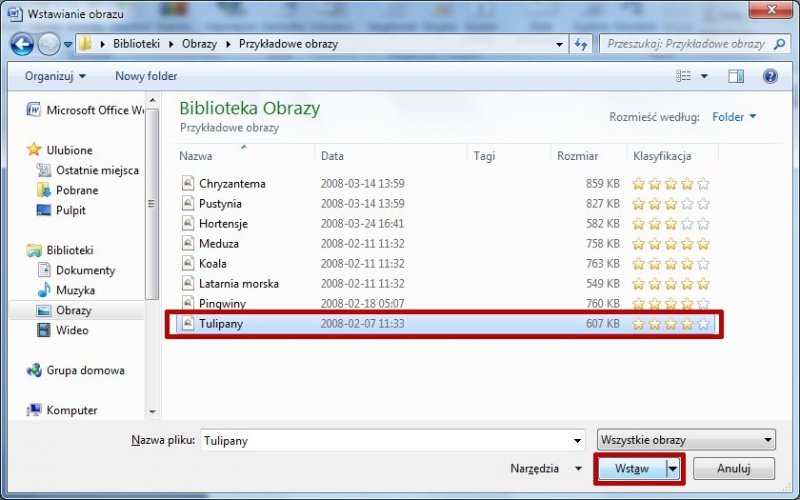Select Grupa domowa in sidebar
The image size is (800, 500).
[85, 370]
